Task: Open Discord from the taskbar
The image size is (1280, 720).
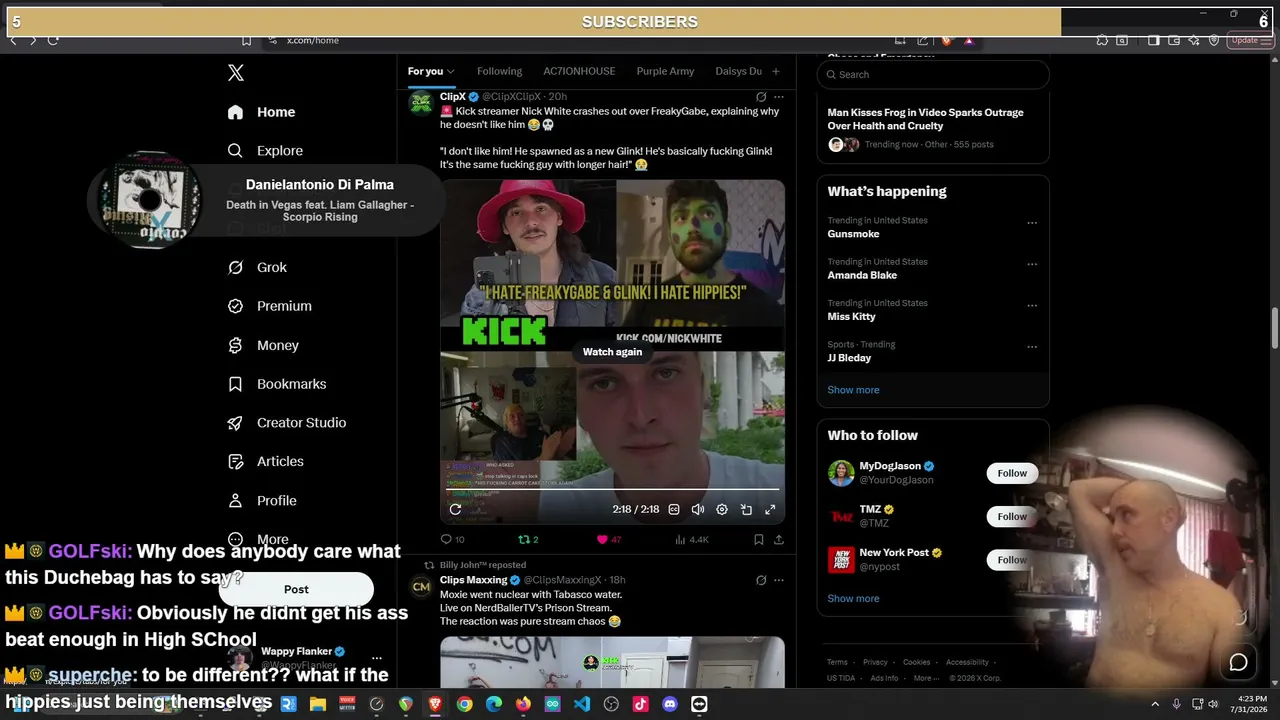Action: pos(670,704)
